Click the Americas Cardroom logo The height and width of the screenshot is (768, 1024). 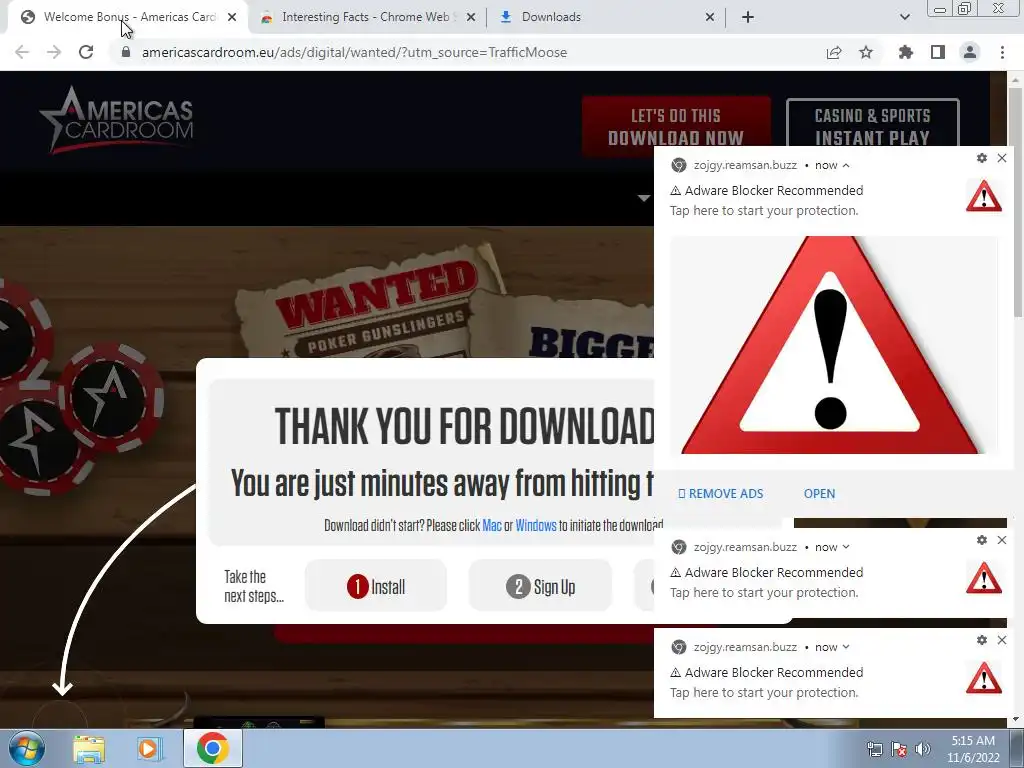click(118, 120)
